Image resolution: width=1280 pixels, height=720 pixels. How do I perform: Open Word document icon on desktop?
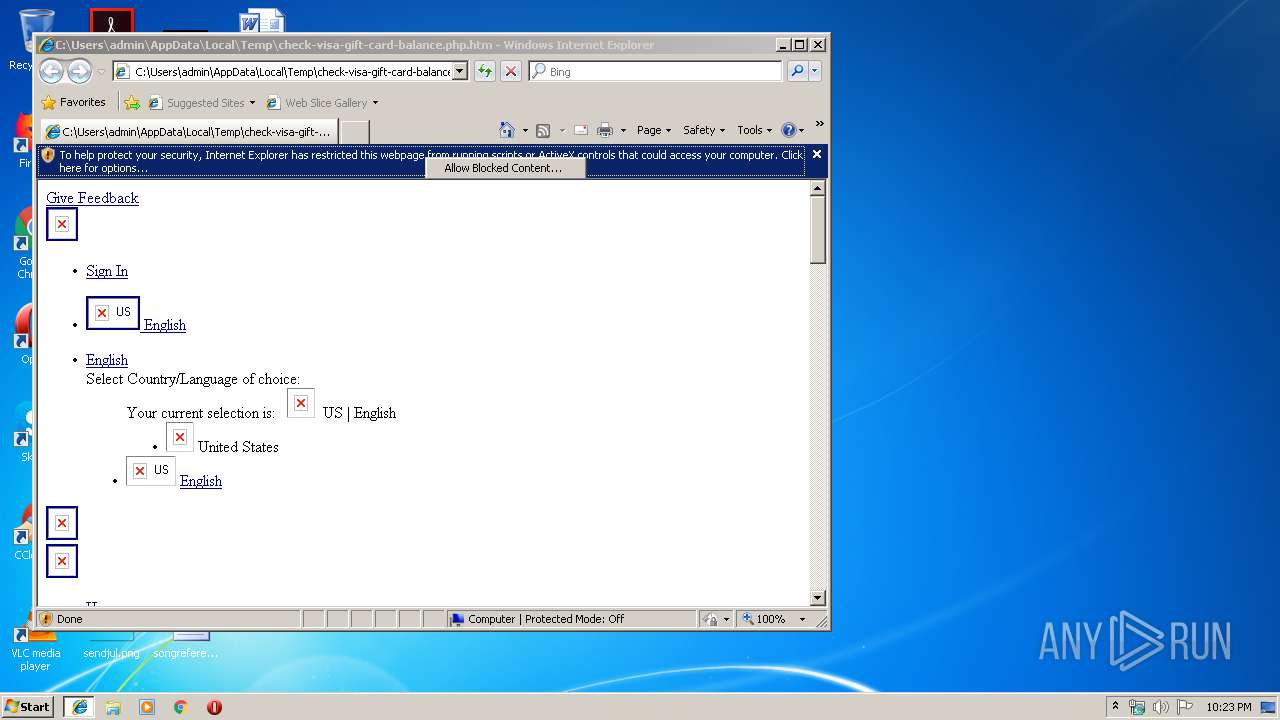[262, 22]
